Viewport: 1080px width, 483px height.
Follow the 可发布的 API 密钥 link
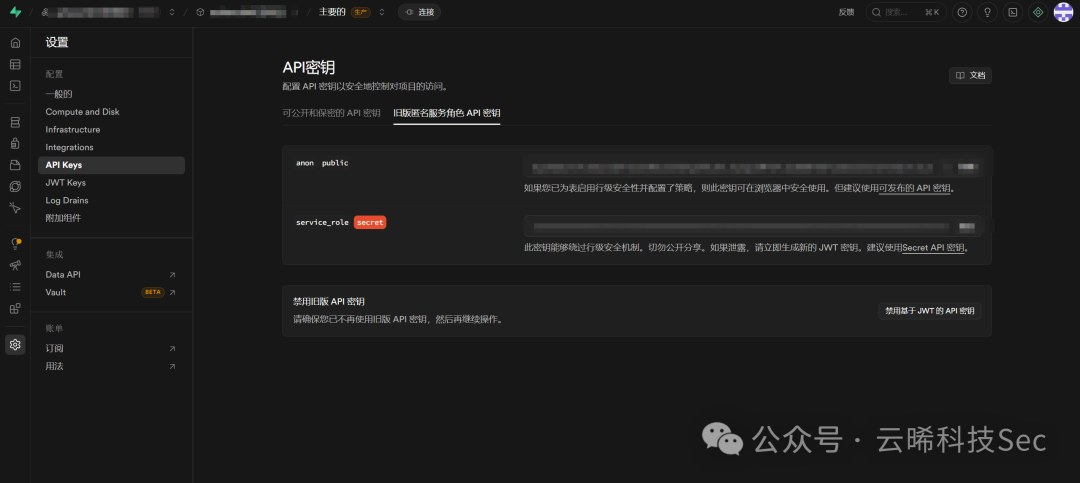tap(915, 188)
